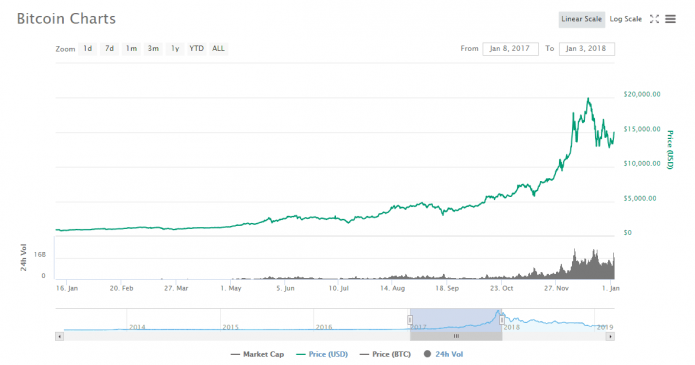Click the 2018 label in navigator
Image resolution: width=695 pixels, height=365 pixels.
[x=511, y=327]
